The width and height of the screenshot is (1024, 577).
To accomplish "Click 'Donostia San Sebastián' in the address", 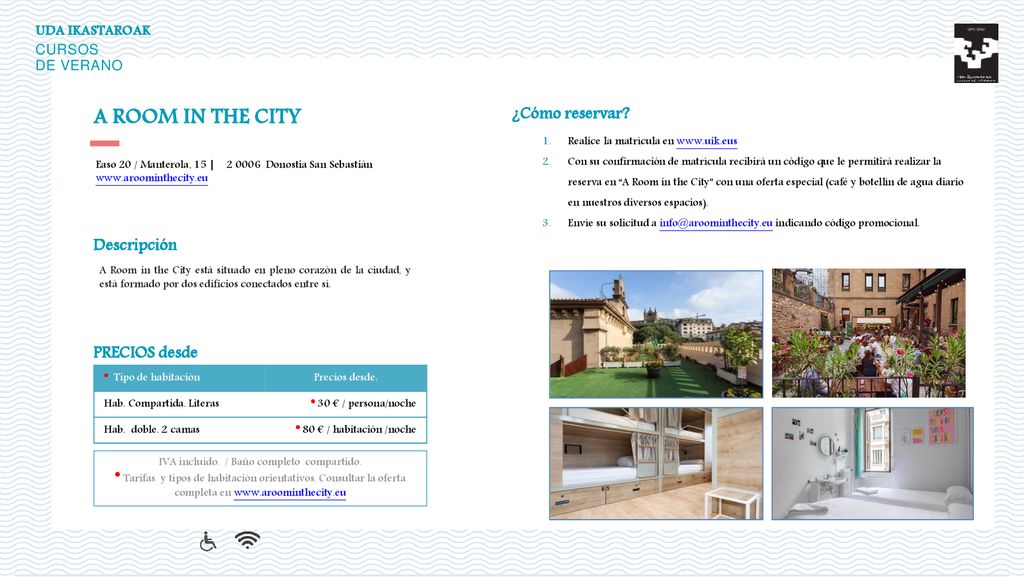I will 319,164.
